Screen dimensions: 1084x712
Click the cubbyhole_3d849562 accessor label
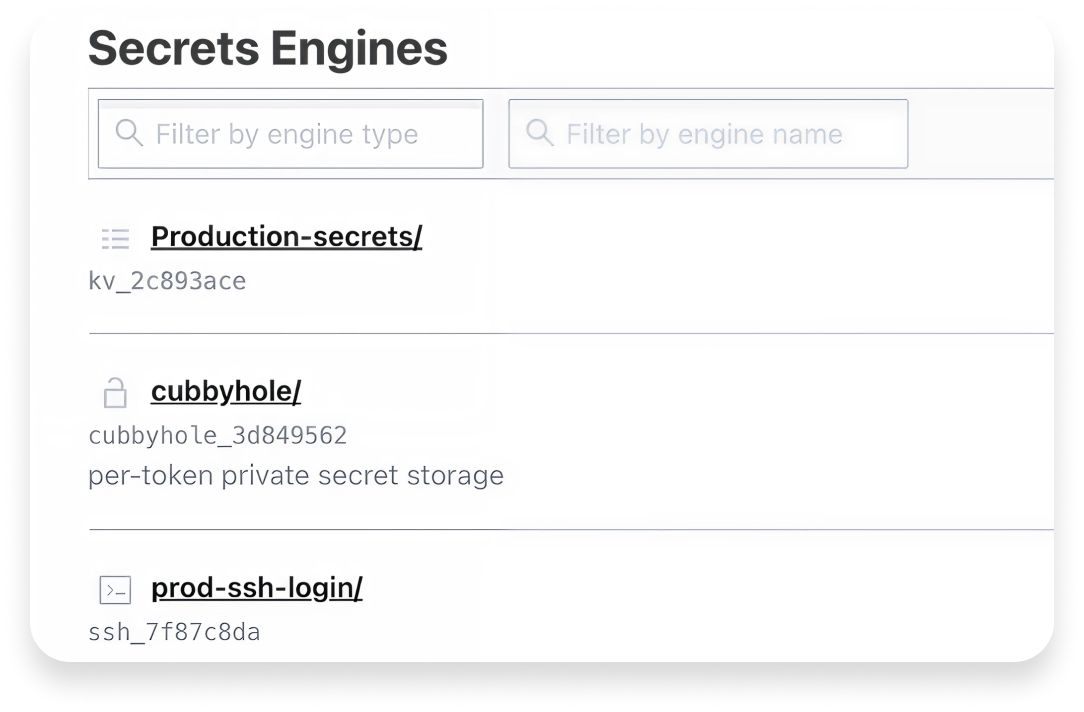pyautogui.click(x=217, y=435)
